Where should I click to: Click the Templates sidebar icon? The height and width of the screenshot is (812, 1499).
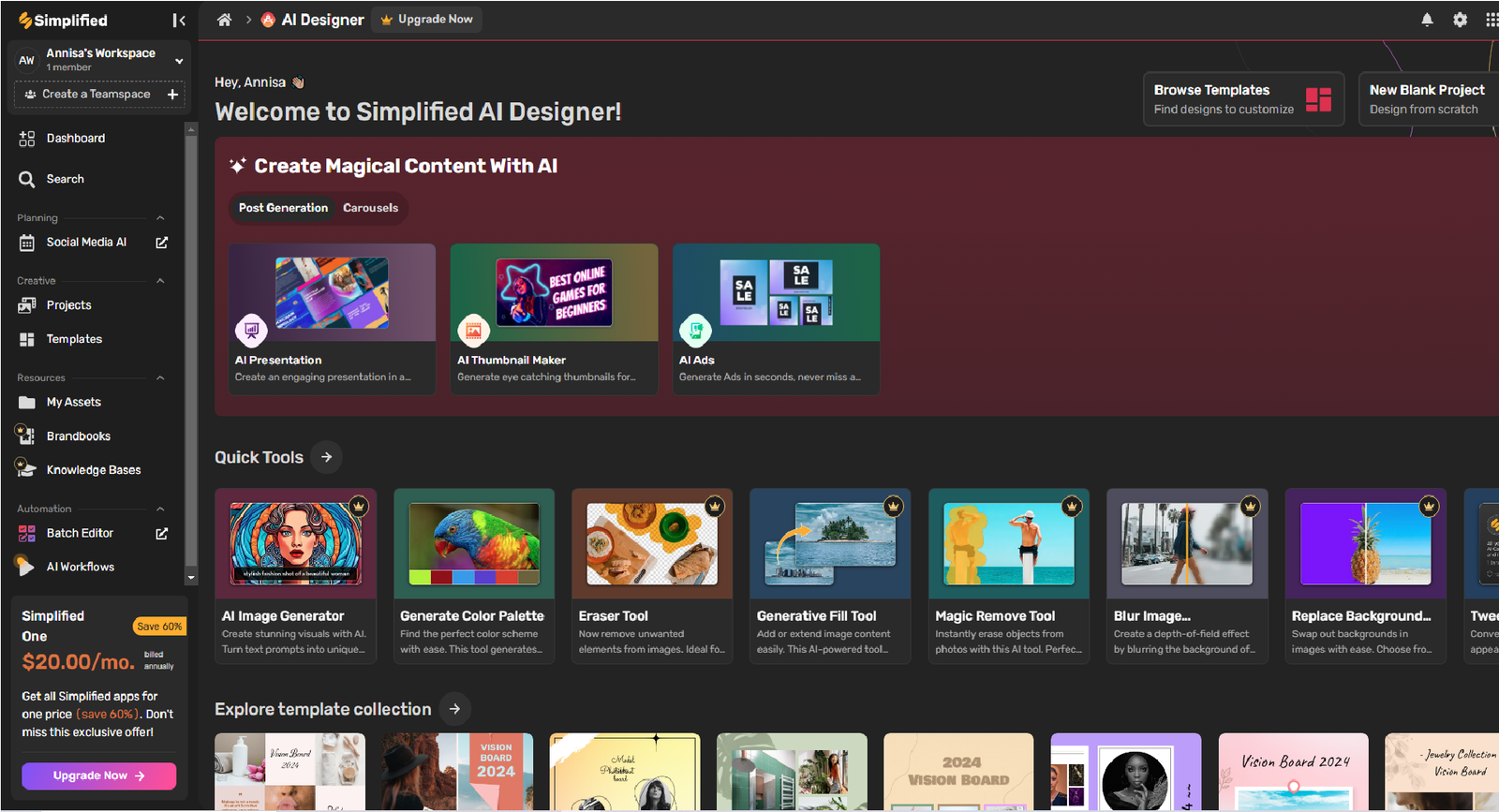pyautogui.click(x=27, y=339)
